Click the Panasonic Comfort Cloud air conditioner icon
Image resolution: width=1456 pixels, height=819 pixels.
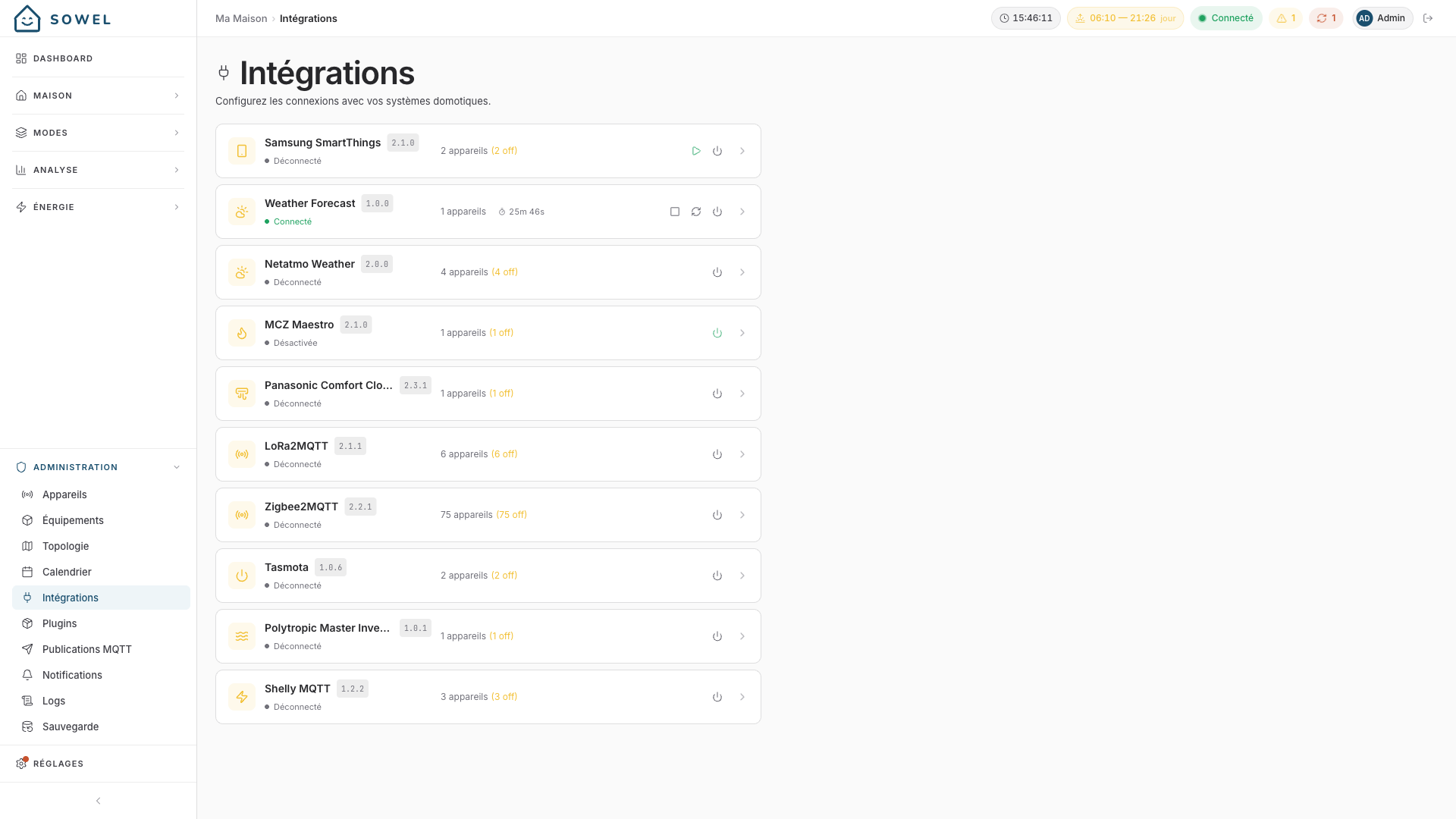pos(242,394)
